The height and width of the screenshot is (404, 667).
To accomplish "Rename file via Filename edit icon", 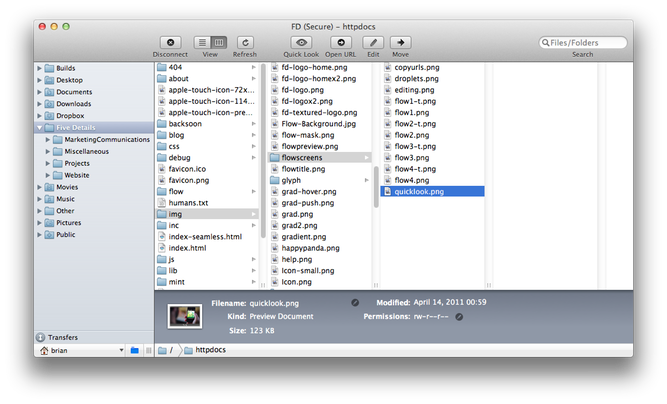I will 355,301.
